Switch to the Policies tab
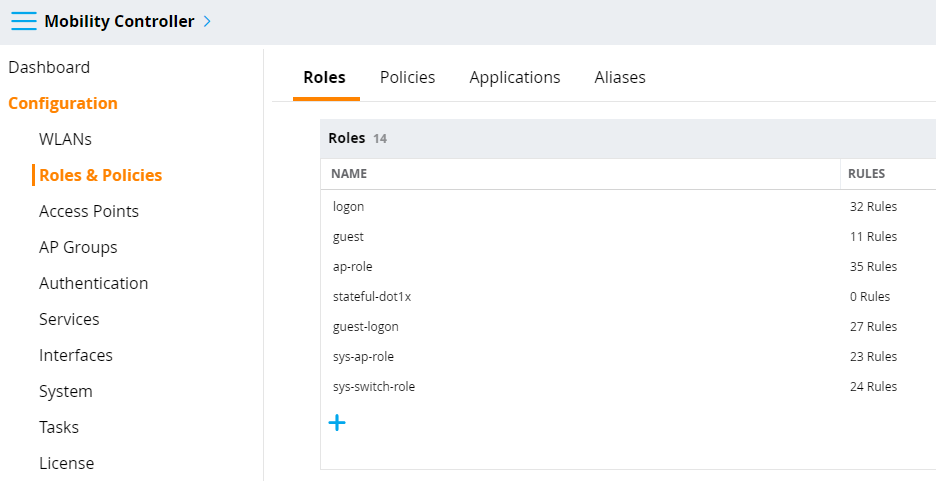Viewport: 936px width, 481px height. (x=408, y=78)
